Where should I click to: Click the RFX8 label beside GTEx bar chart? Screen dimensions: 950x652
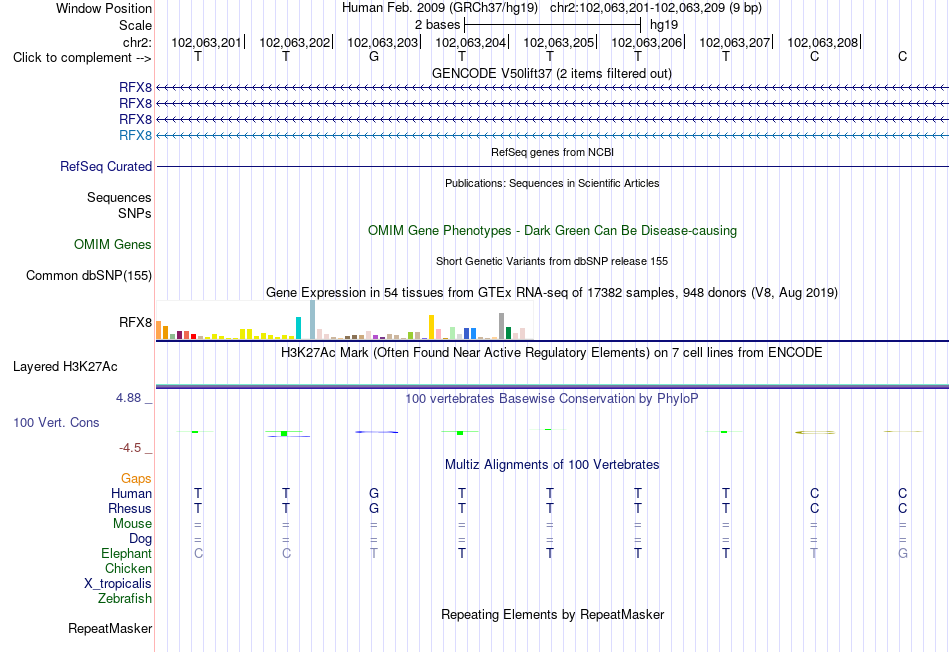tap(135, 322)
